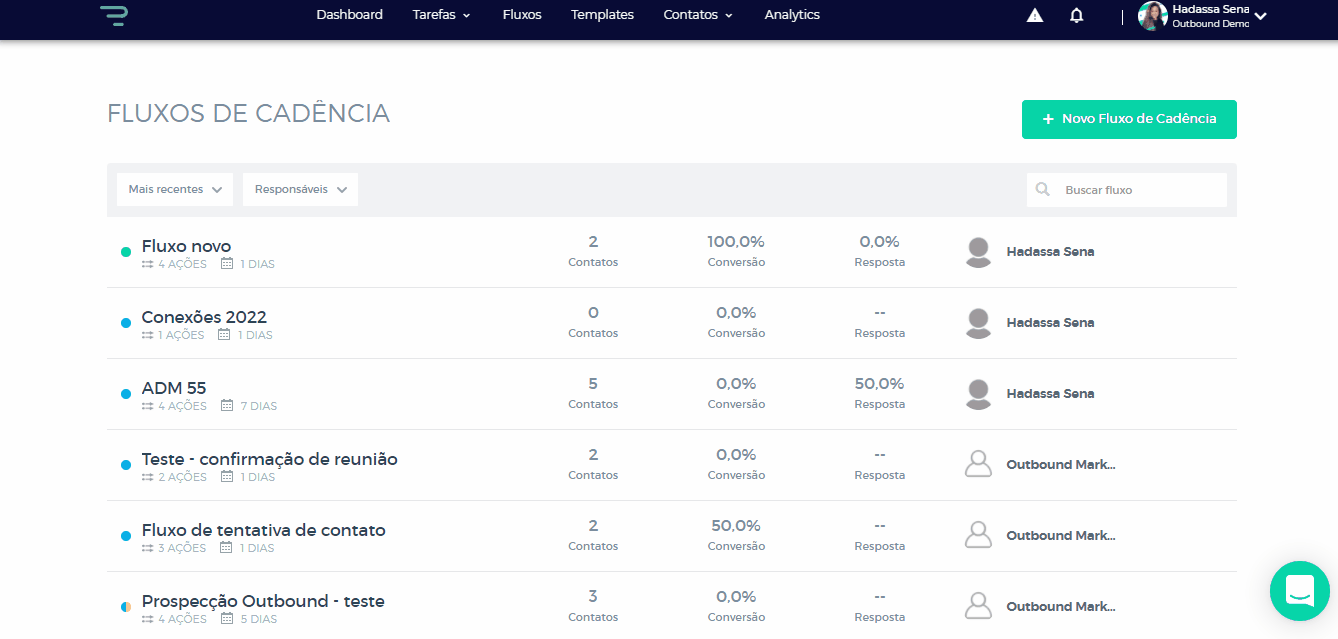Click half-orange status dot for Prospecção Outbound
Viewport: 1338px width, 639px height.
126,607
